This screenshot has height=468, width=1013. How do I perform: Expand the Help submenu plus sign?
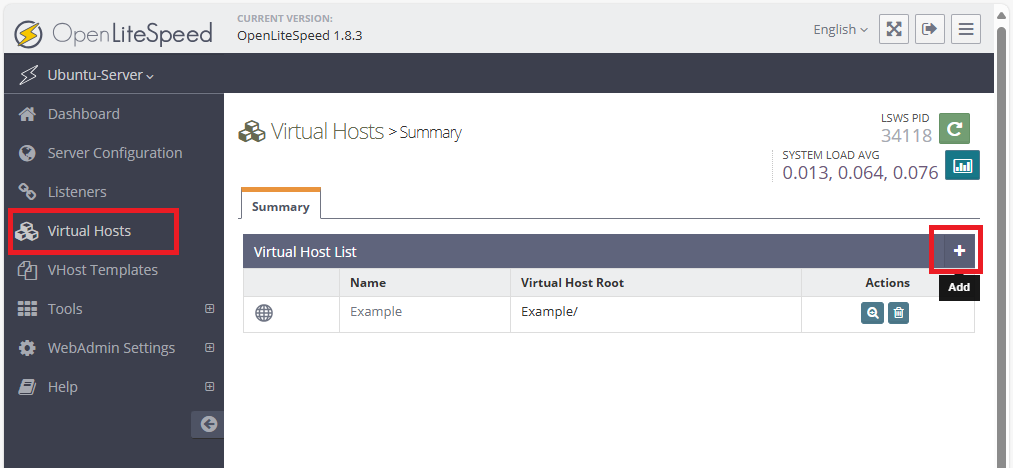209,387
